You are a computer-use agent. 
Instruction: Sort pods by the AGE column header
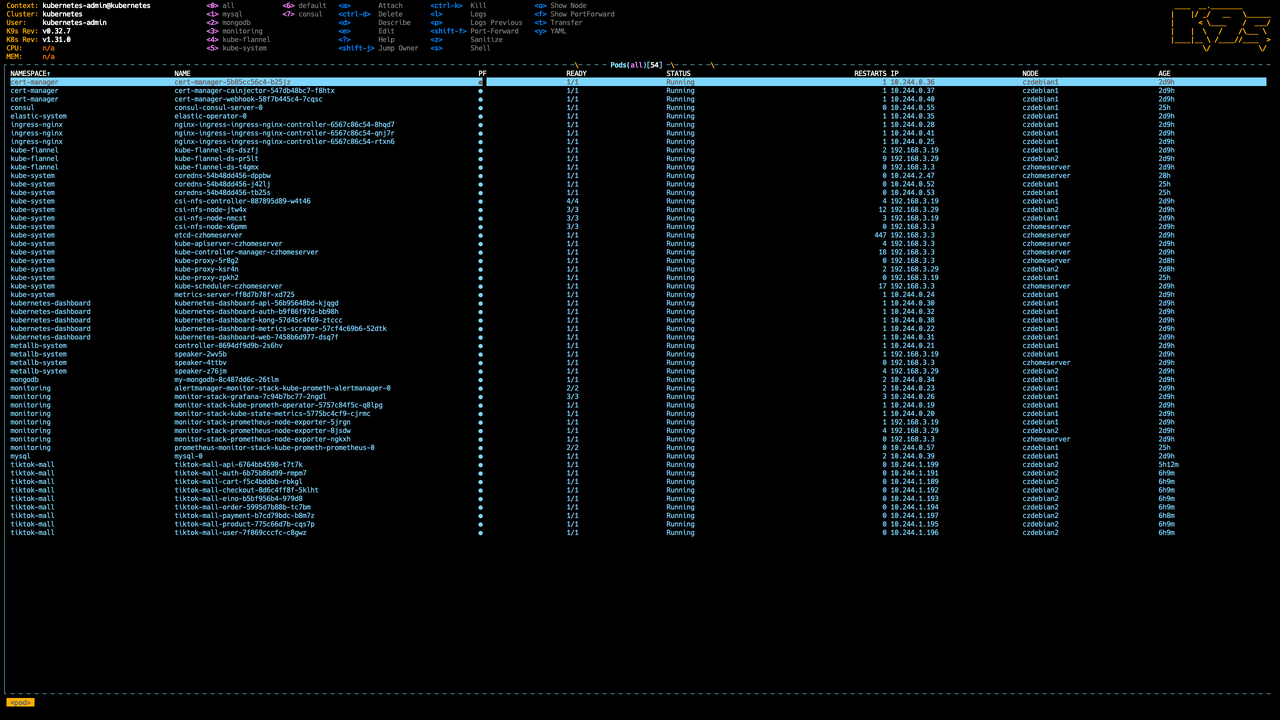(1164, 73)
